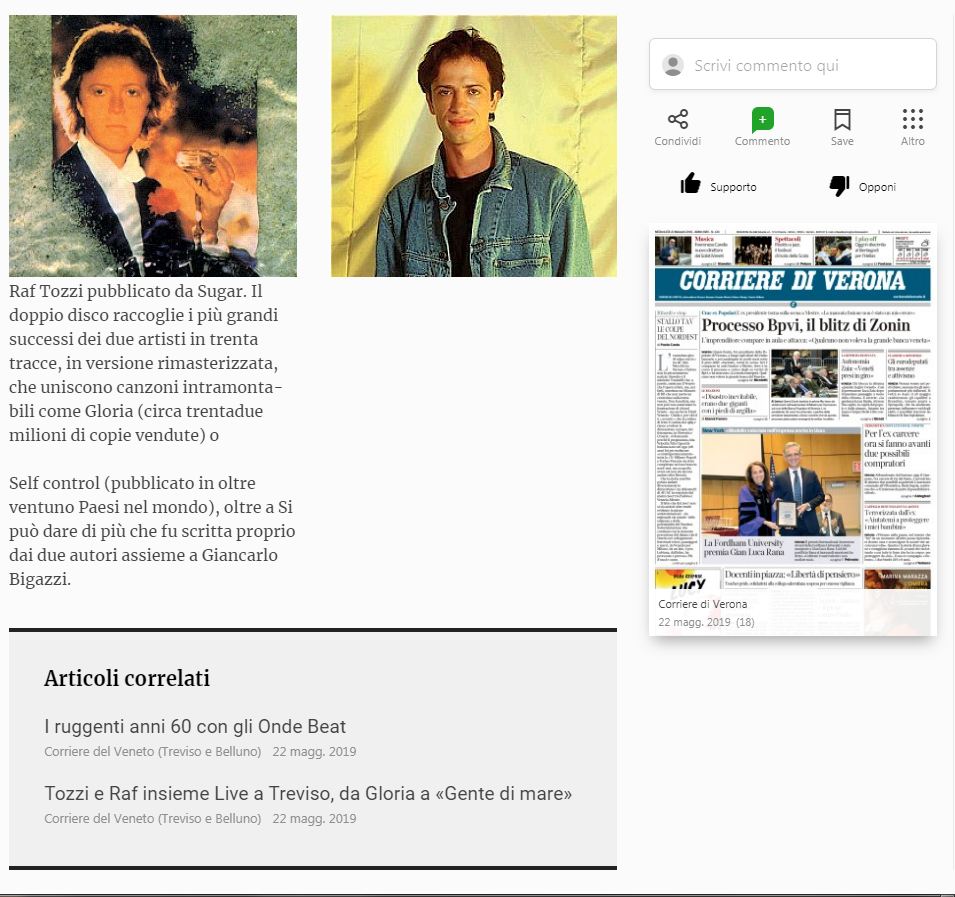Open 'Tozzi e Raf insieme Live a Treviso' article
This screenshot has height=897, width=955.
pos(308,793)
